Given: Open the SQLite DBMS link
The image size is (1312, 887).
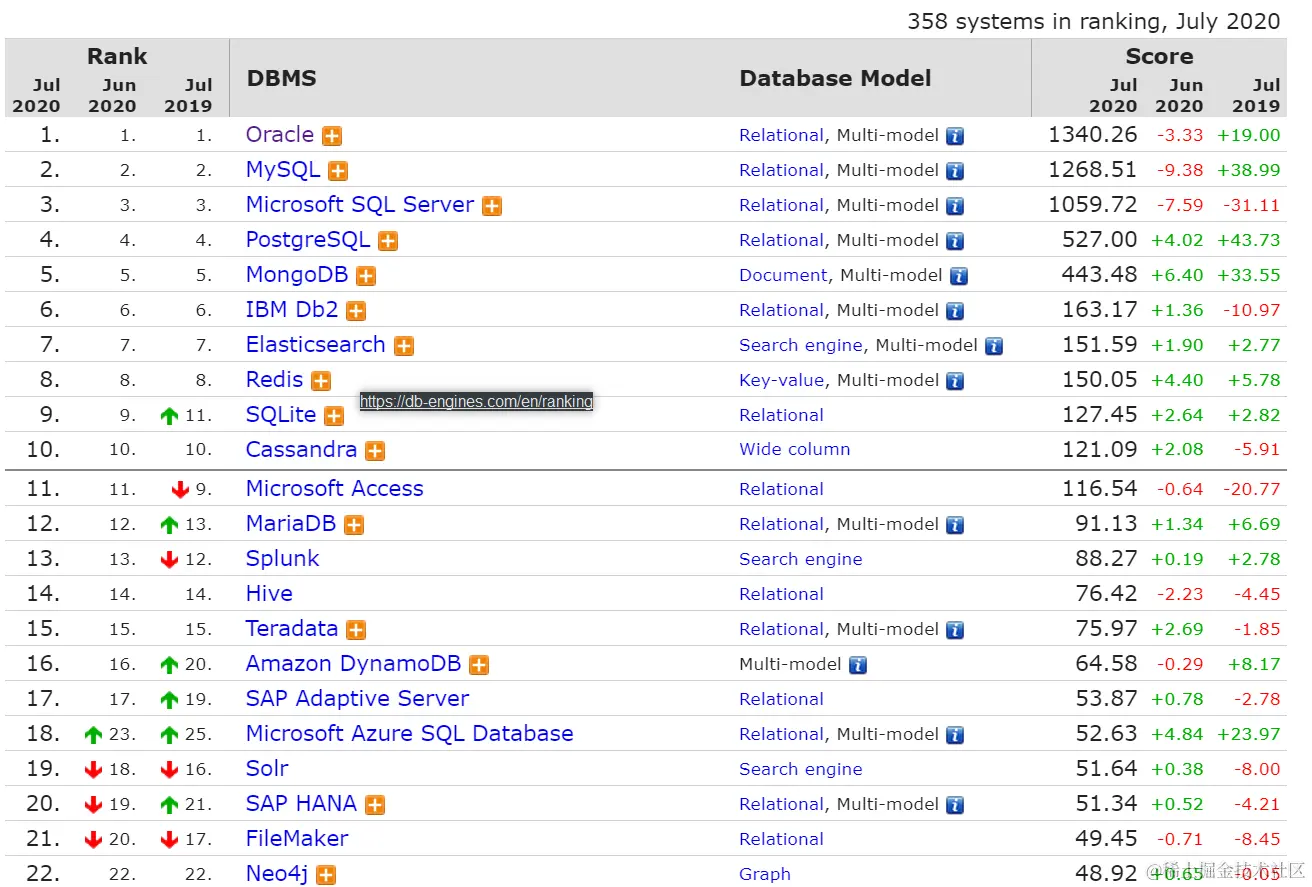Looking at the screenshot, I should coord(281,414).
